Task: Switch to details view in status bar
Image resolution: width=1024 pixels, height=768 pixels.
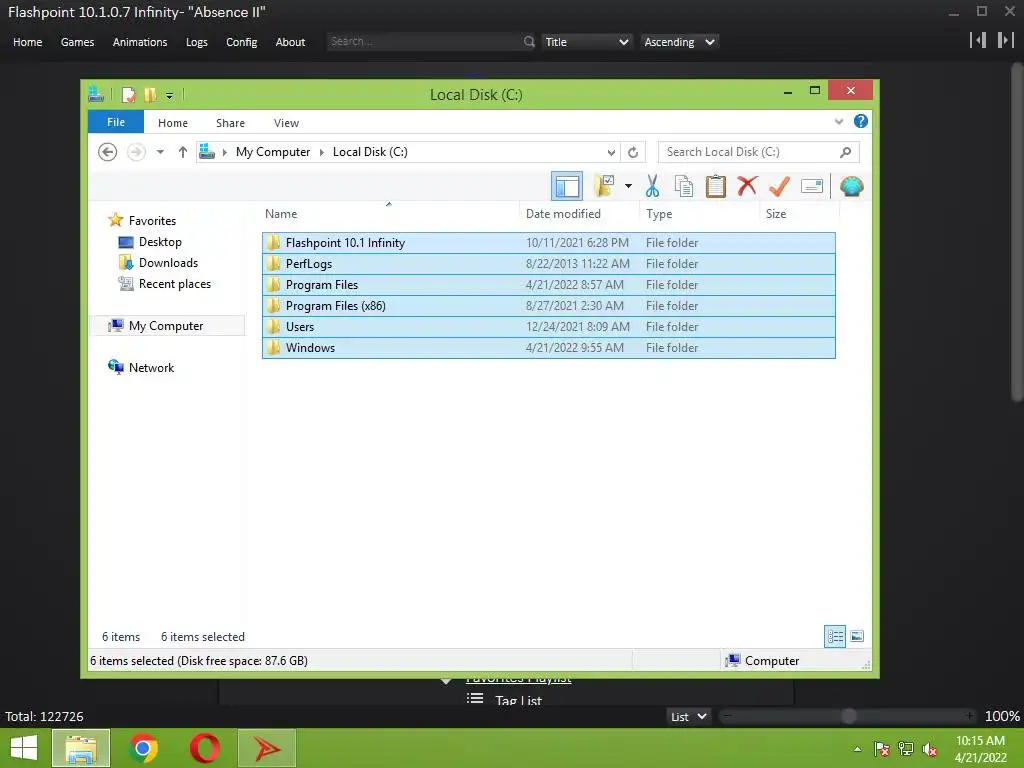Action: click(835, 636)
